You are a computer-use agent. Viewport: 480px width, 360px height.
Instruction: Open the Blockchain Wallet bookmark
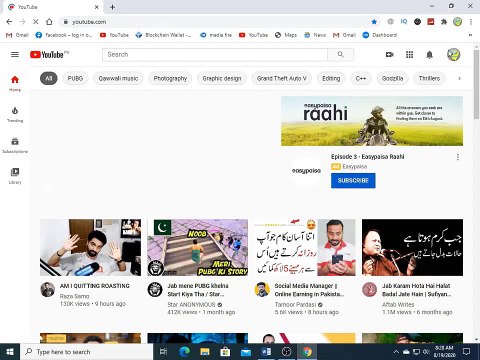click(x=163, y=35)
